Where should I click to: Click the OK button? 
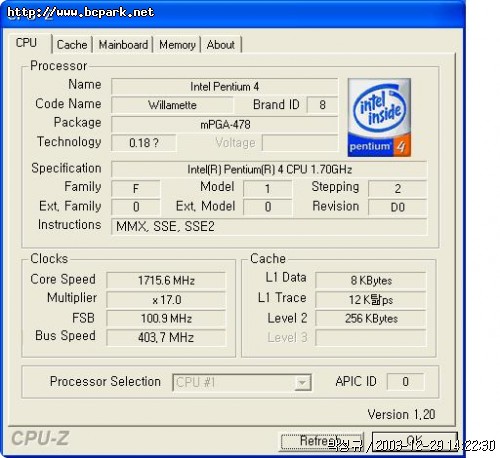pos(415,441)
